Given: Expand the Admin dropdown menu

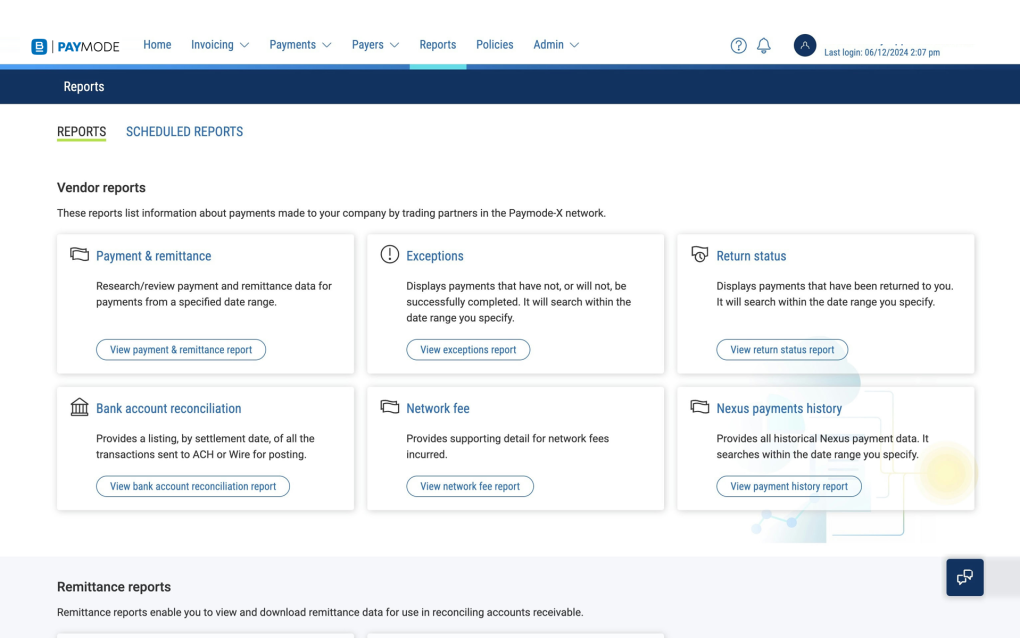Looking at the screenshot, I should (x=556, y=45).
